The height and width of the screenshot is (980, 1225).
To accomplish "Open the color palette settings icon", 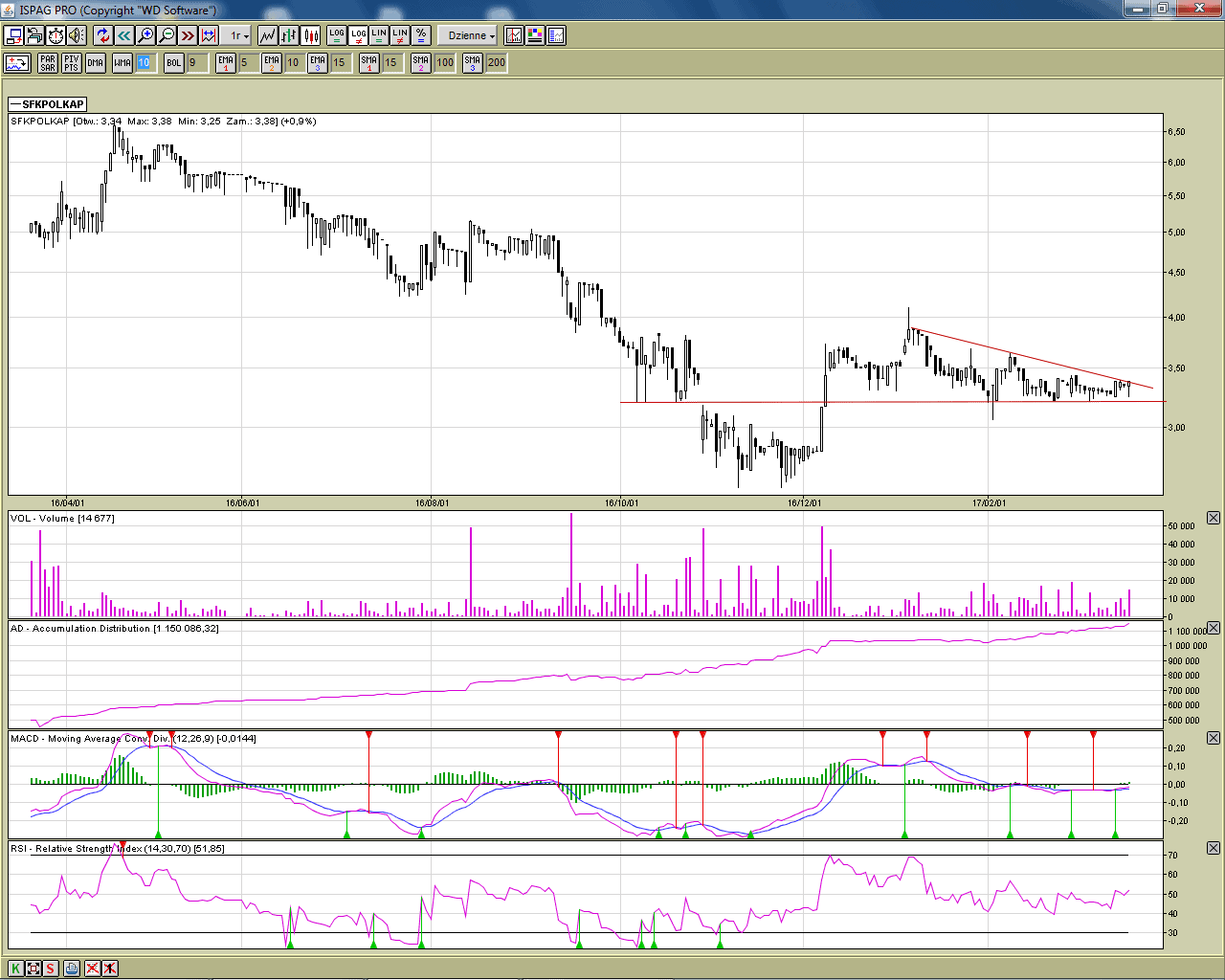I will point(535,35).
